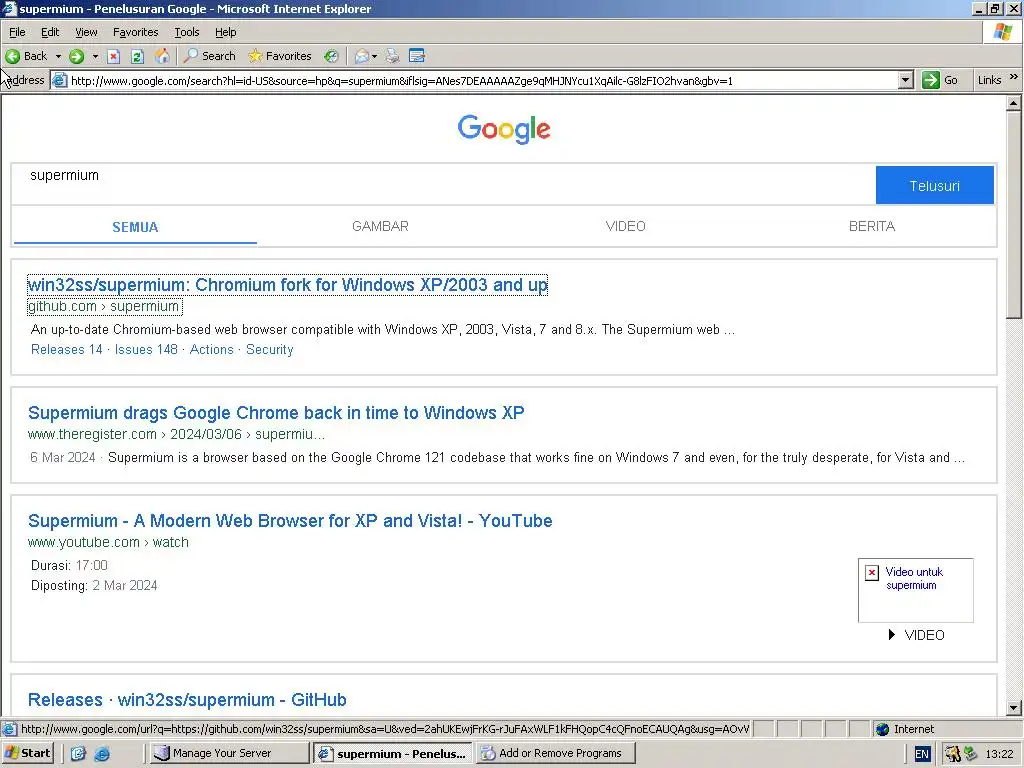Click the Releases 14 sublink
Image resolution: width=1024 pixels, height=768 pixels.
67,349
